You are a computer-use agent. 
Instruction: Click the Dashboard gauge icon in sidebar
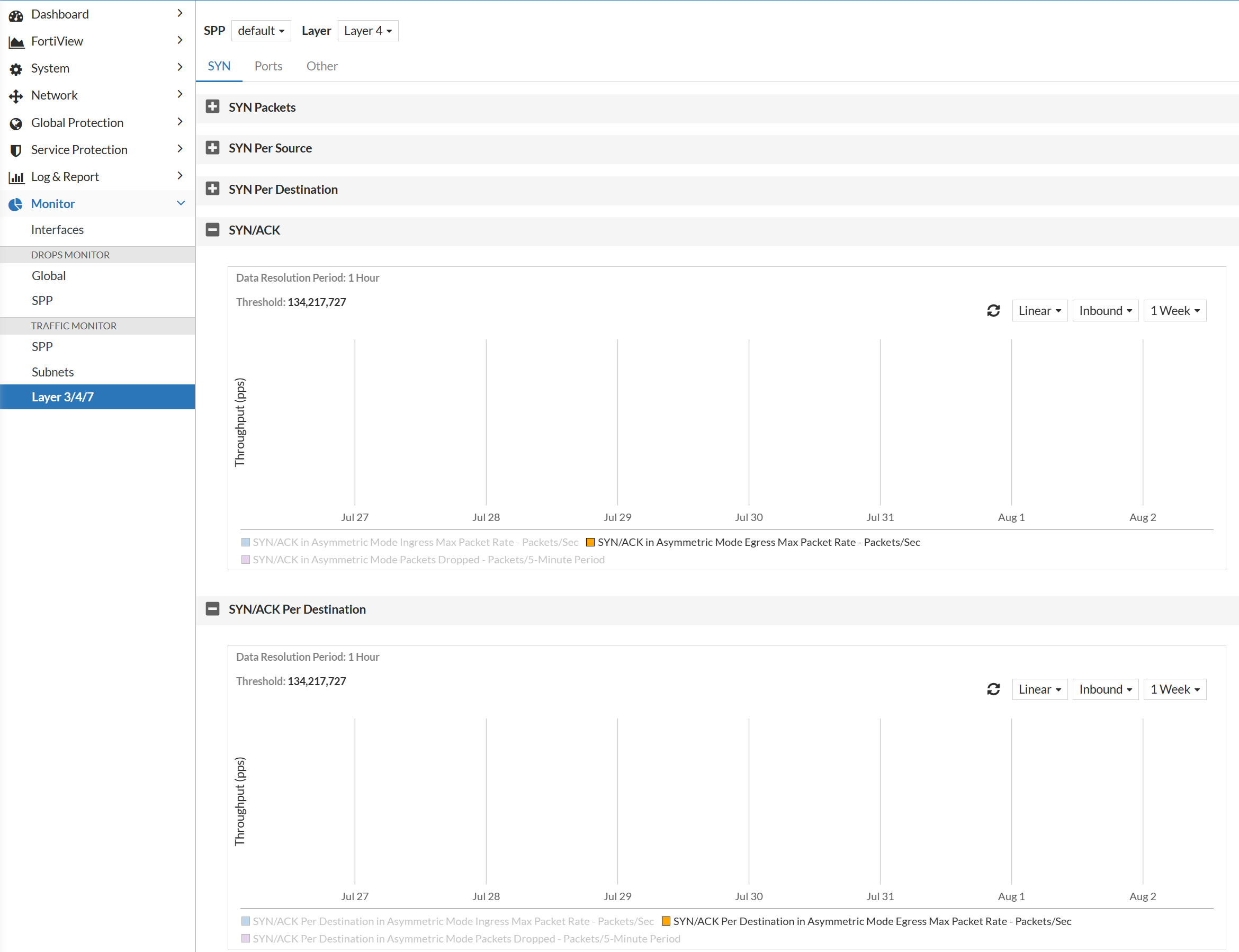coord(16,15)
